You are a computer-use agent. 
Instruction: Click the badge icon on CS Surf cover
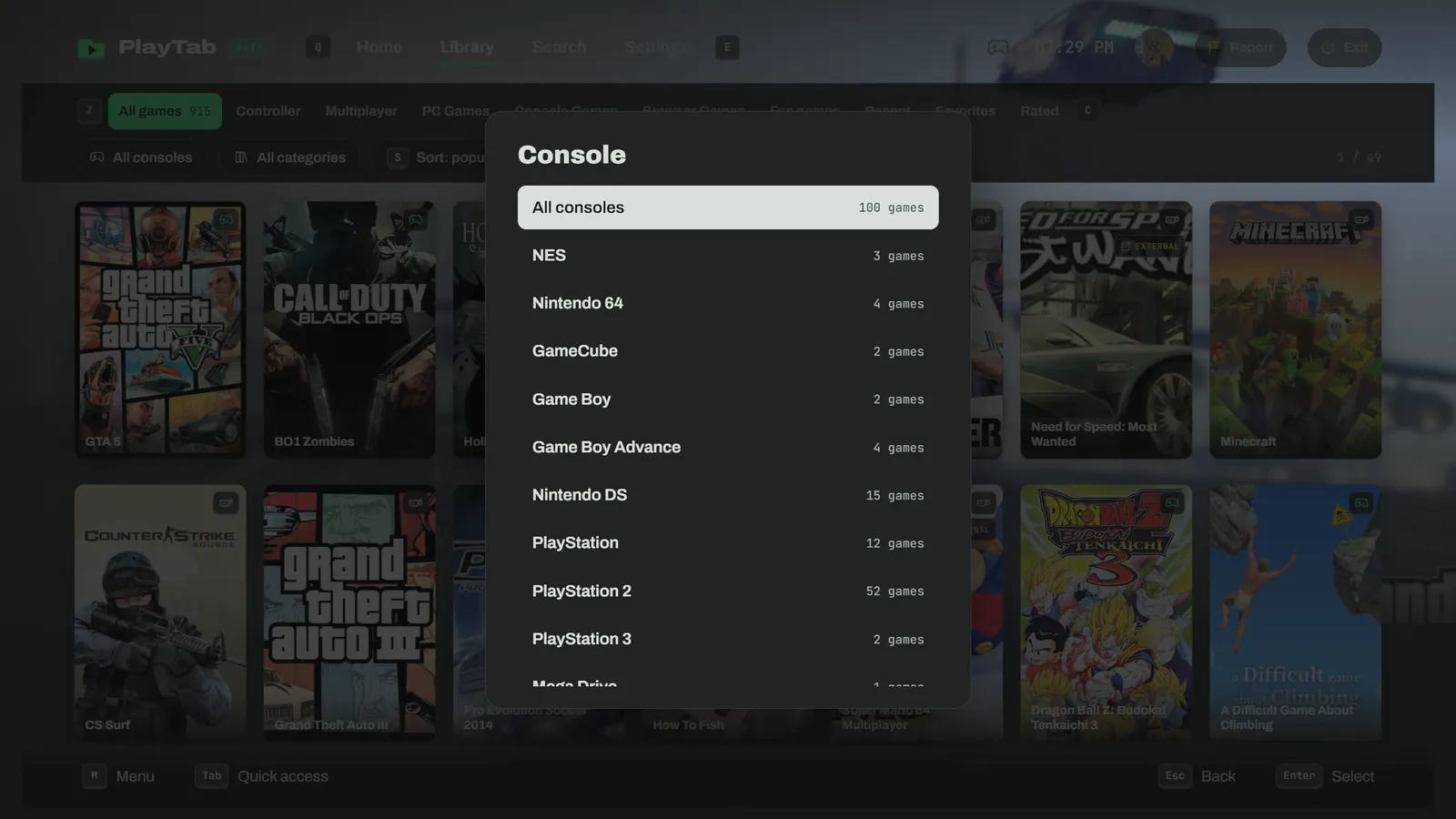click(x=226, y=502)
